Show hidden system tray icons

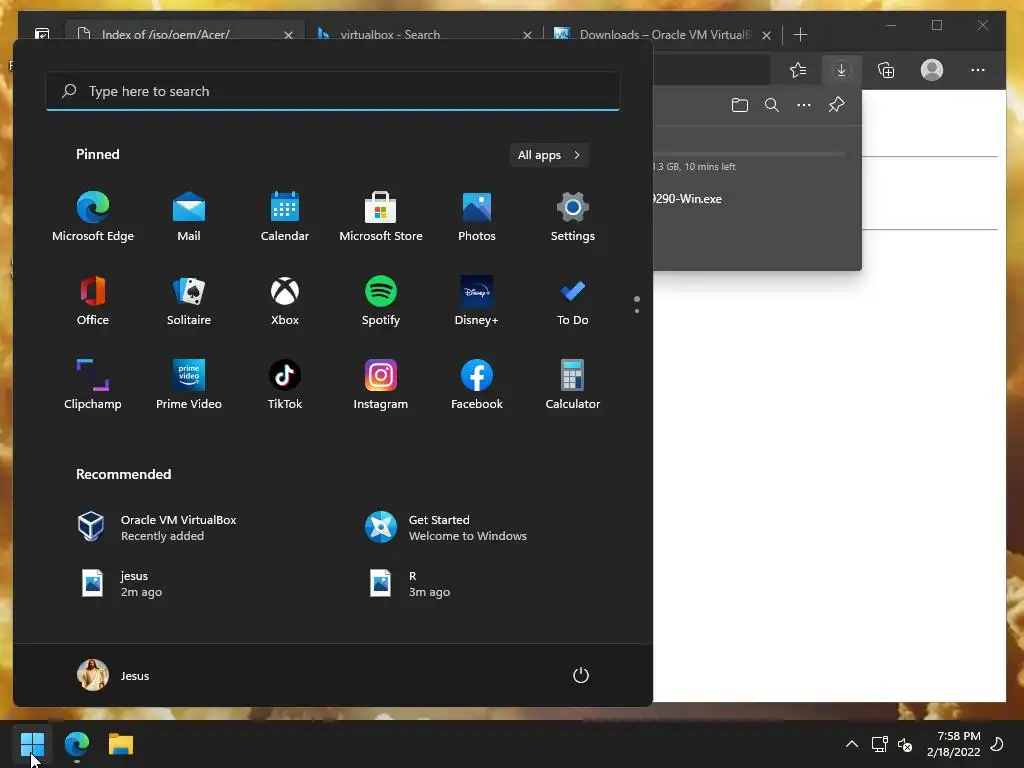pyautogui.click(x=852, y=744)
